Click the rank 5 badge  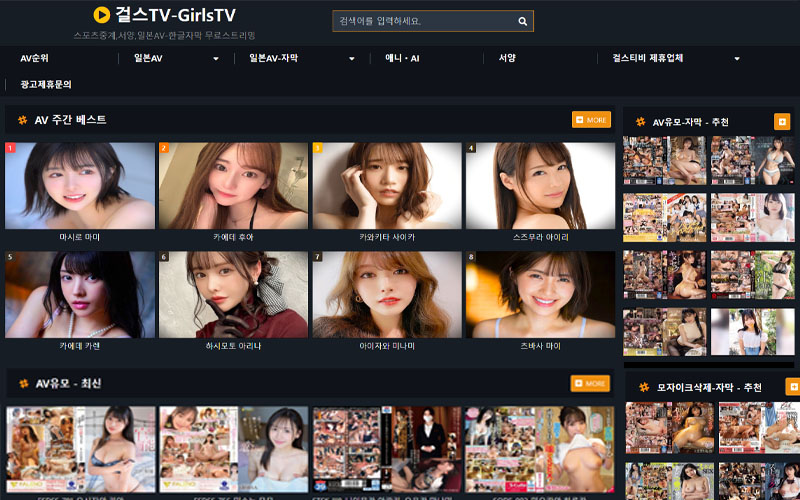pos(10,257)
